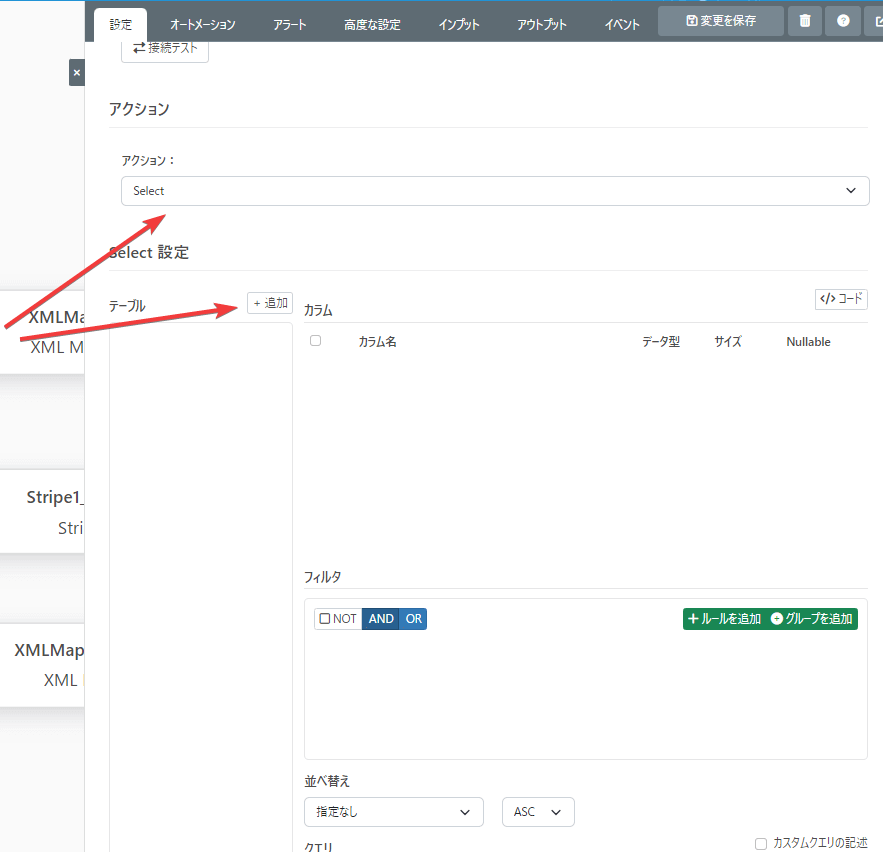Open the イベント tab
This screenshot has width=883, height=852.
pos(622,25)
